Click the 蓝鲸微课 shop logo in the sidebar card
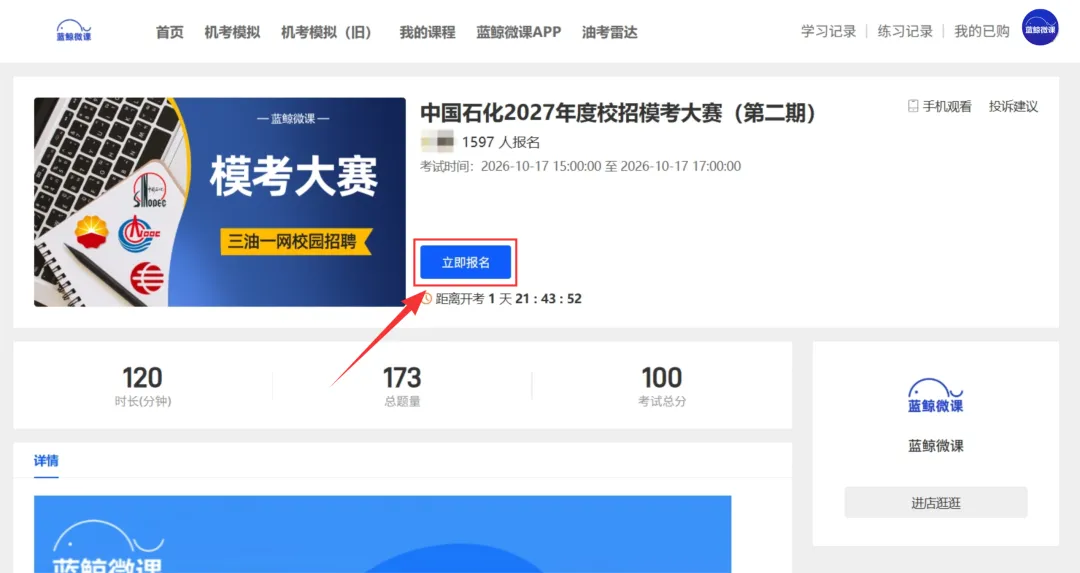Viewport: 1080px width, 573px height. (935, 395)
